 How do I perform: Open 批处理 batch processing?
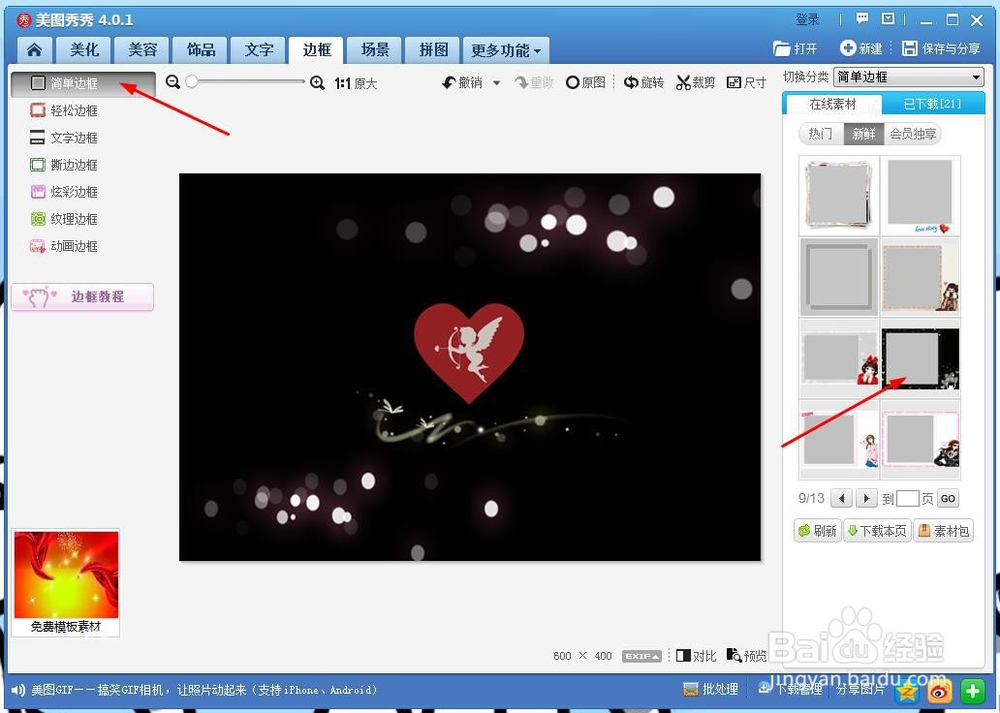click(x=710, y=689)
